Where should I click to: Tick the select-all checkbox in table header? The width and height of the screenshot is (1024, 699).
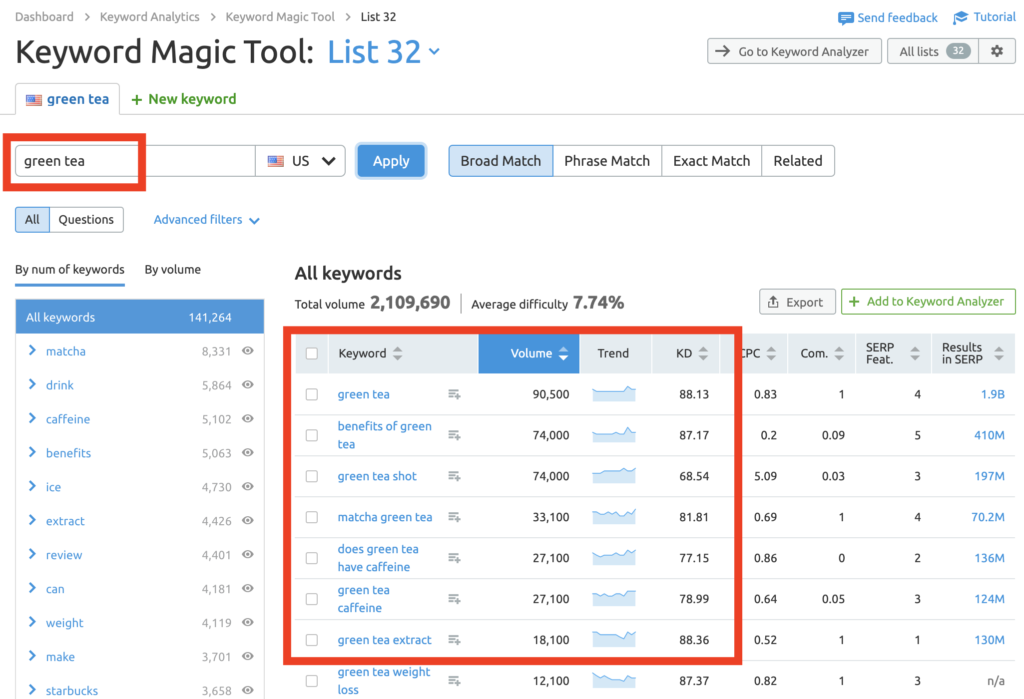pyautogui.click(x=312, y=353)
